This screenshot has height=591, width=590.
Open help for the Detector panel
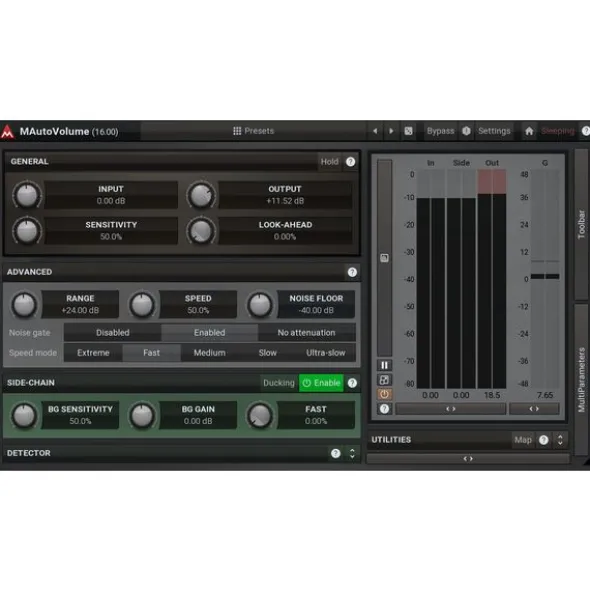click(336, 453)
